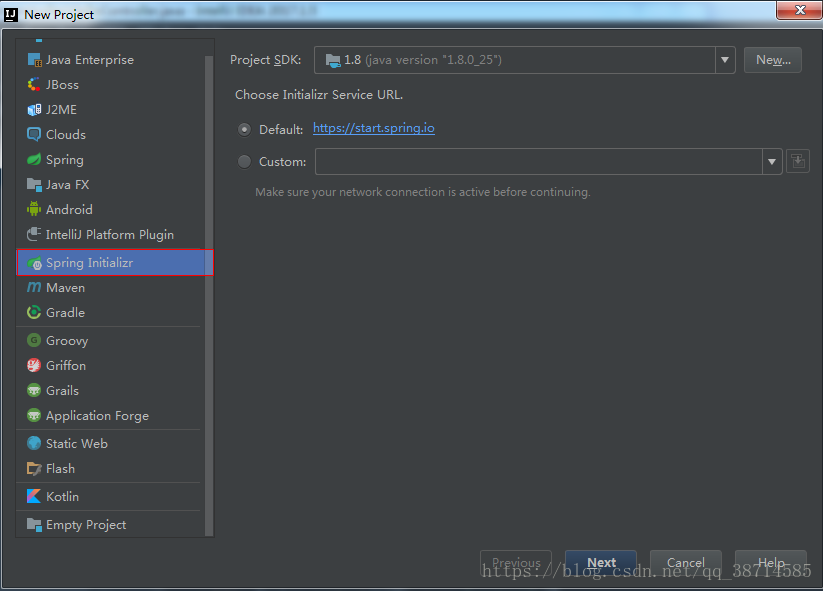Select the Grails label in list
823x591 pixels.
[62, 391]
